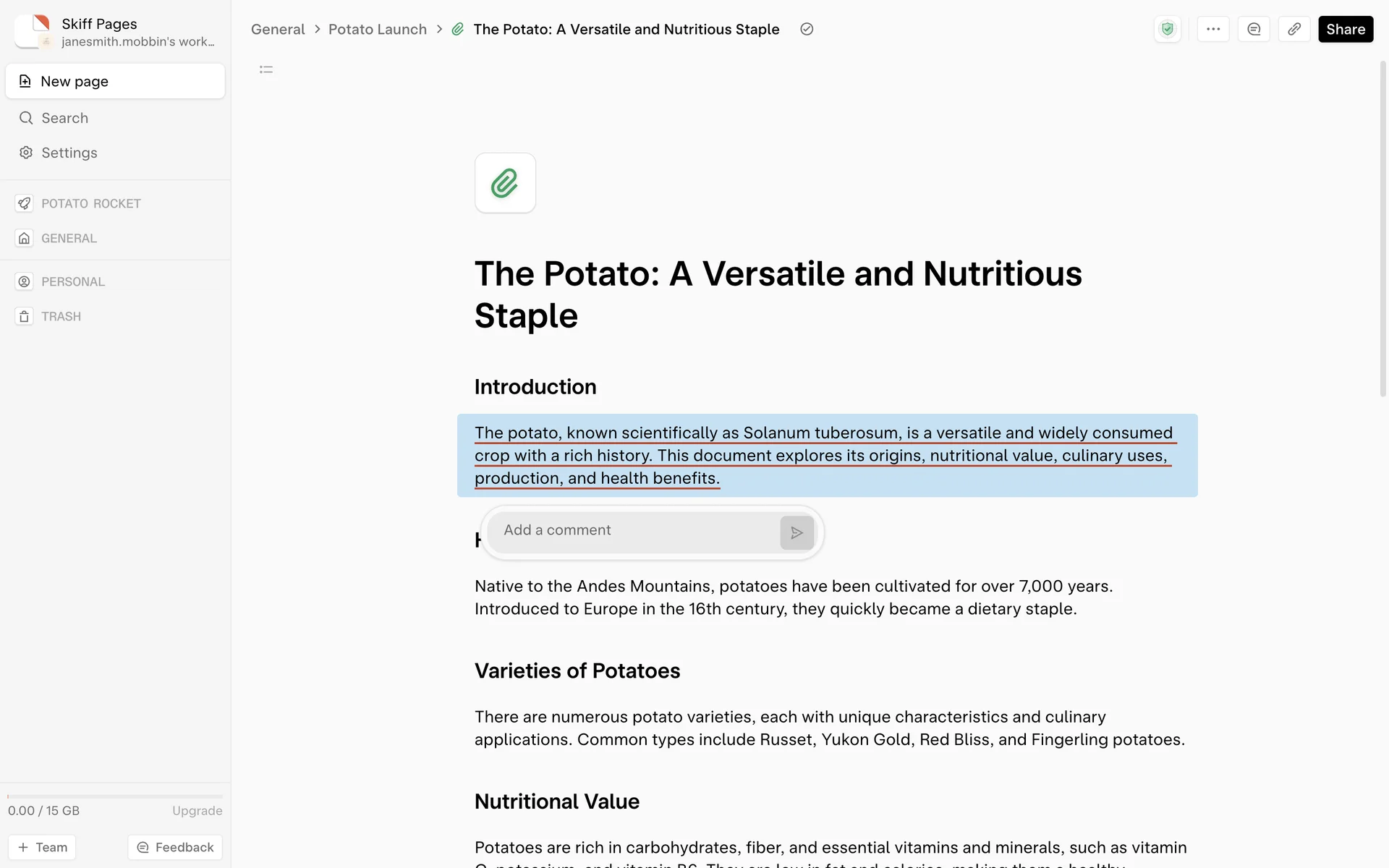The height and width of the screenshot is (868, 1389).
Task: Open the table of contents icon
Action: tap(266, 69)
